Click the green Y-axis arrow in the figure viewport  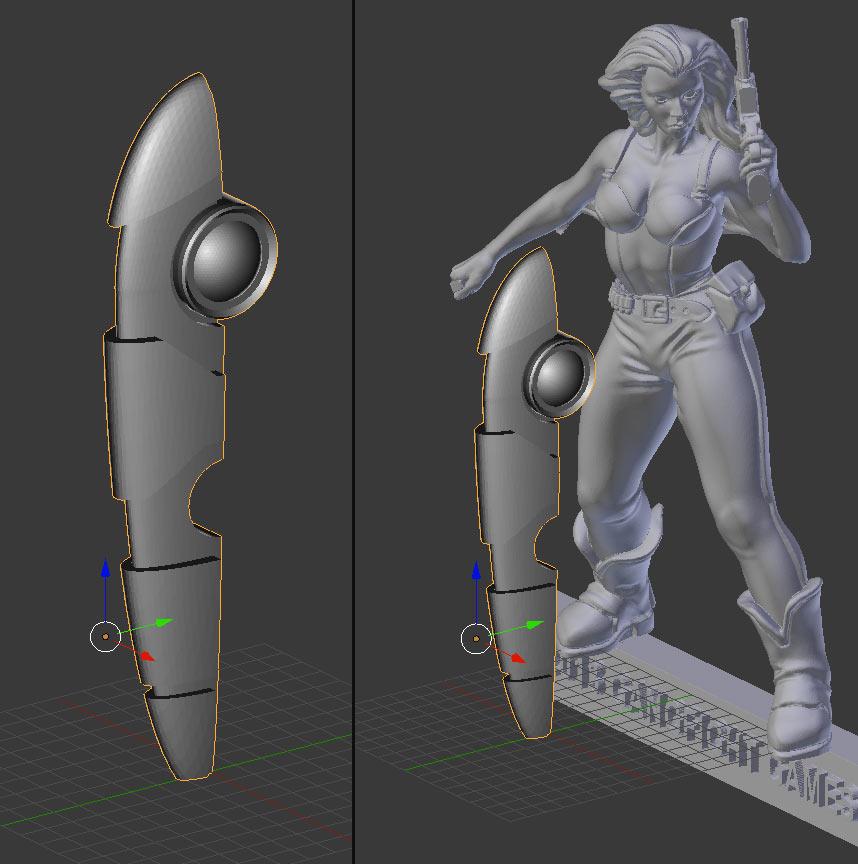(535, 624)
